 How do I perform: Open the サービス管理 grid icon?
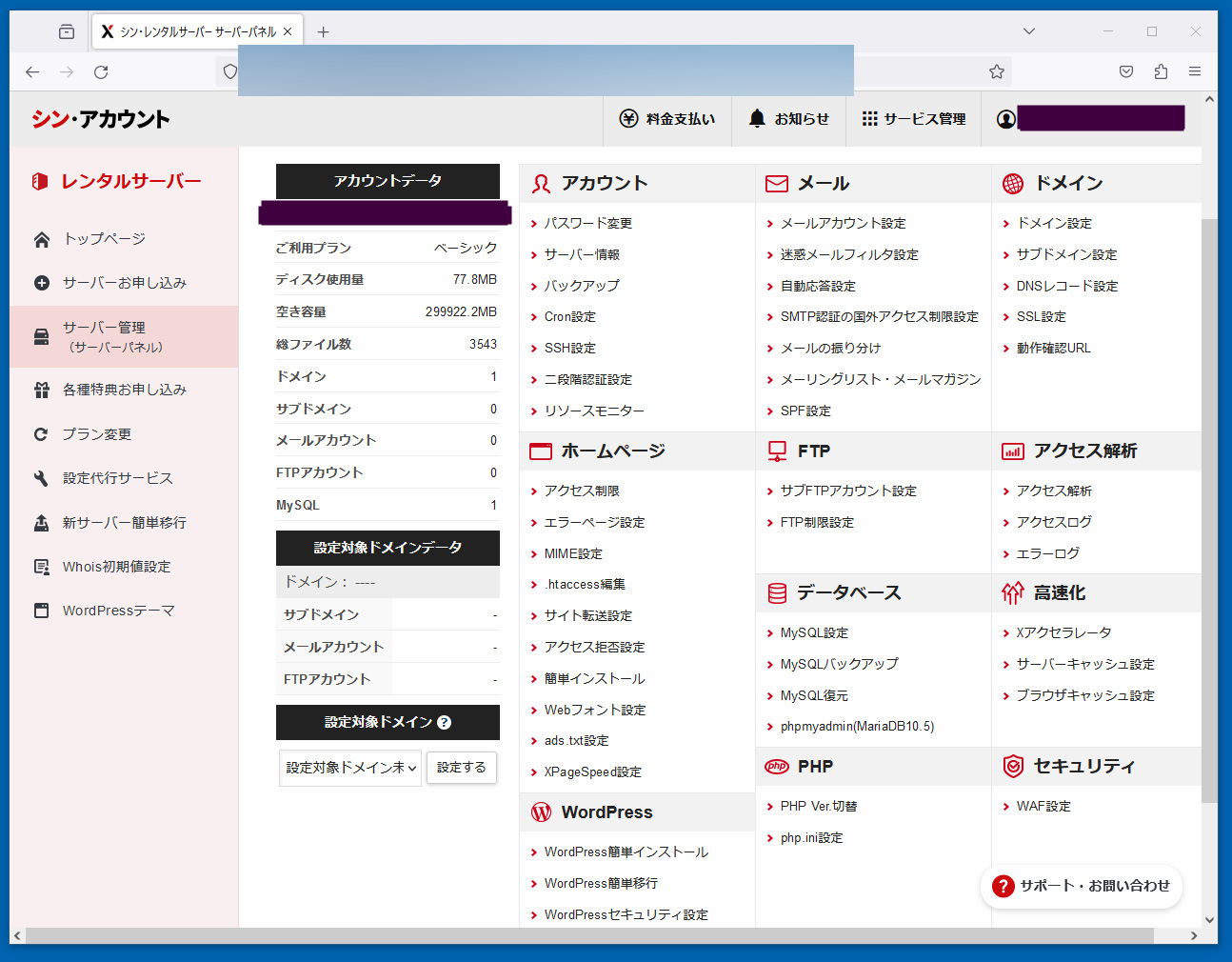point(869,118)
